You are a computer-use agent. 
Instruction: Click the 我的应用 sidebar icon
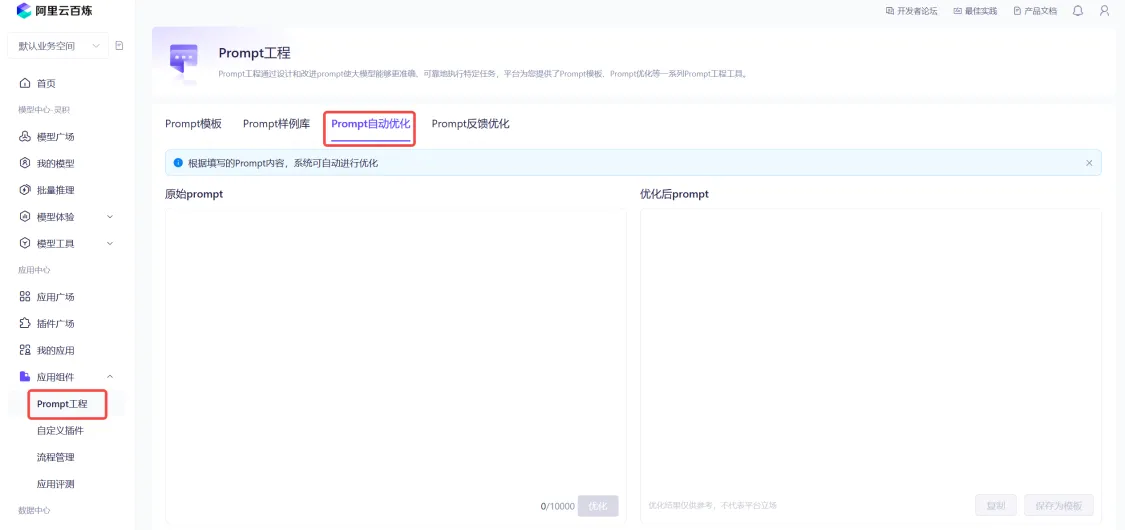coord(25,350)
